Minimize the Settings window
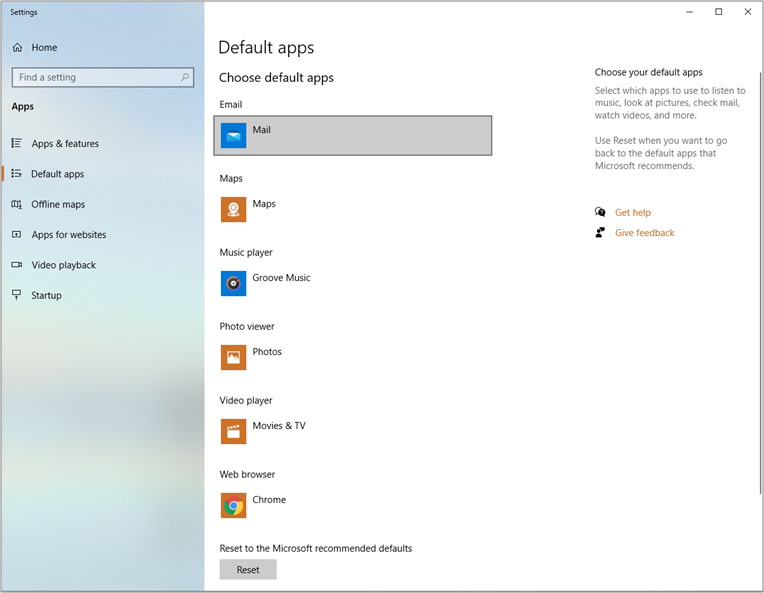The height and width of the screenshot is (593, 764). click(689, 12)
